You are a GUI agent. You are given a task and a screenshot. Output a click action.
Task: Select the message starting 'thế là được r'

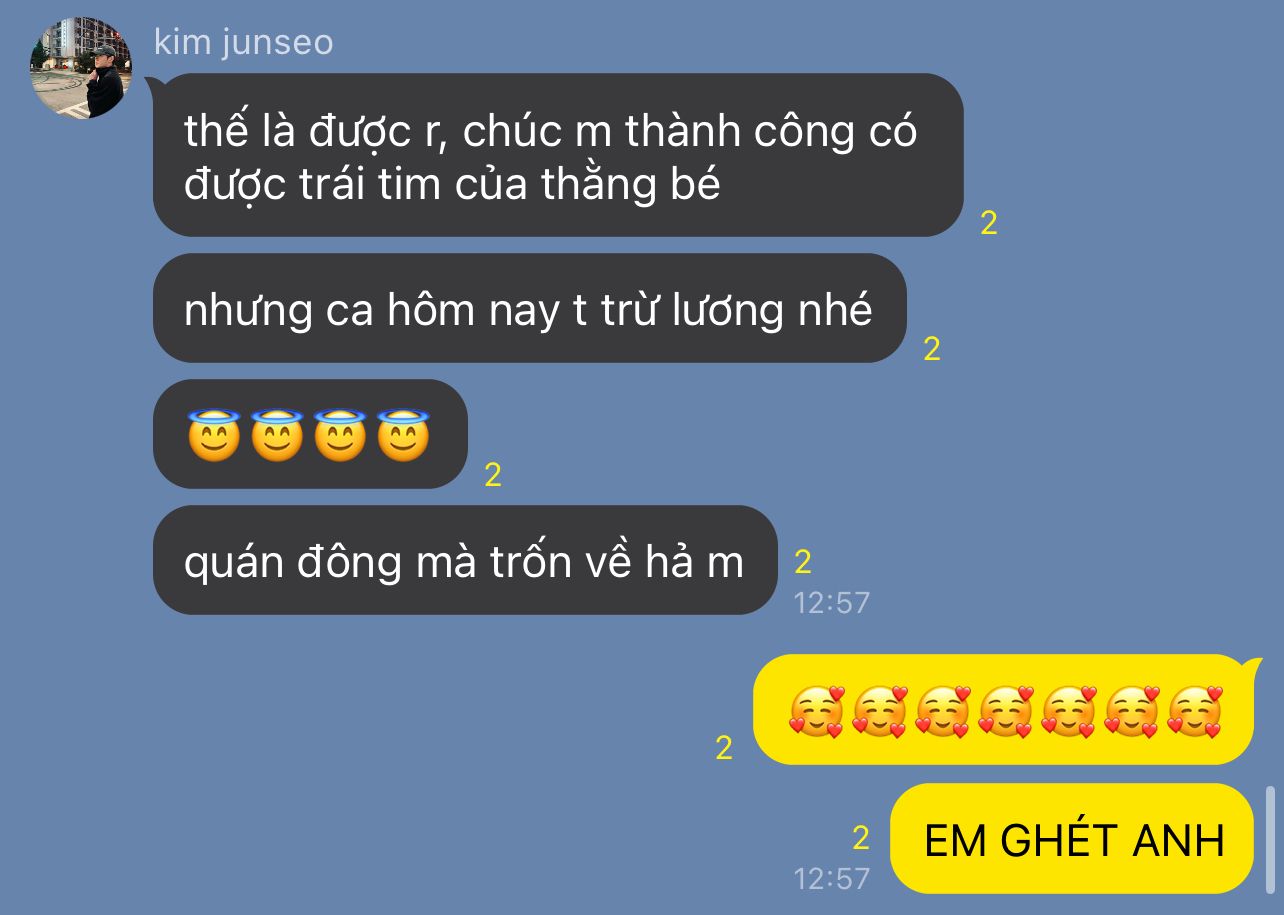[558, 155]
